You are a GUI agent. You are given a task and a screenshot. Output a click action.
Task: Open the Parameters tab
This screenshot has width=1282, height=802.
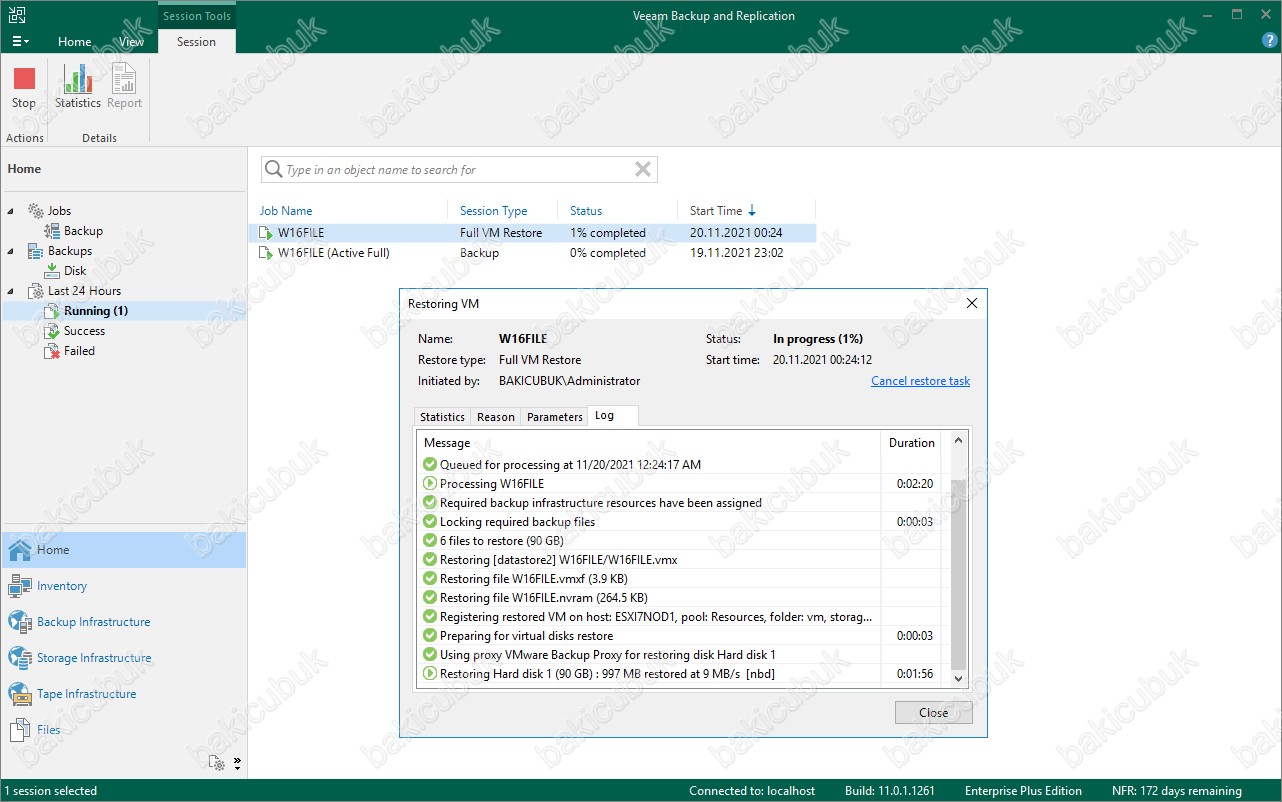(x=554, y=417)
